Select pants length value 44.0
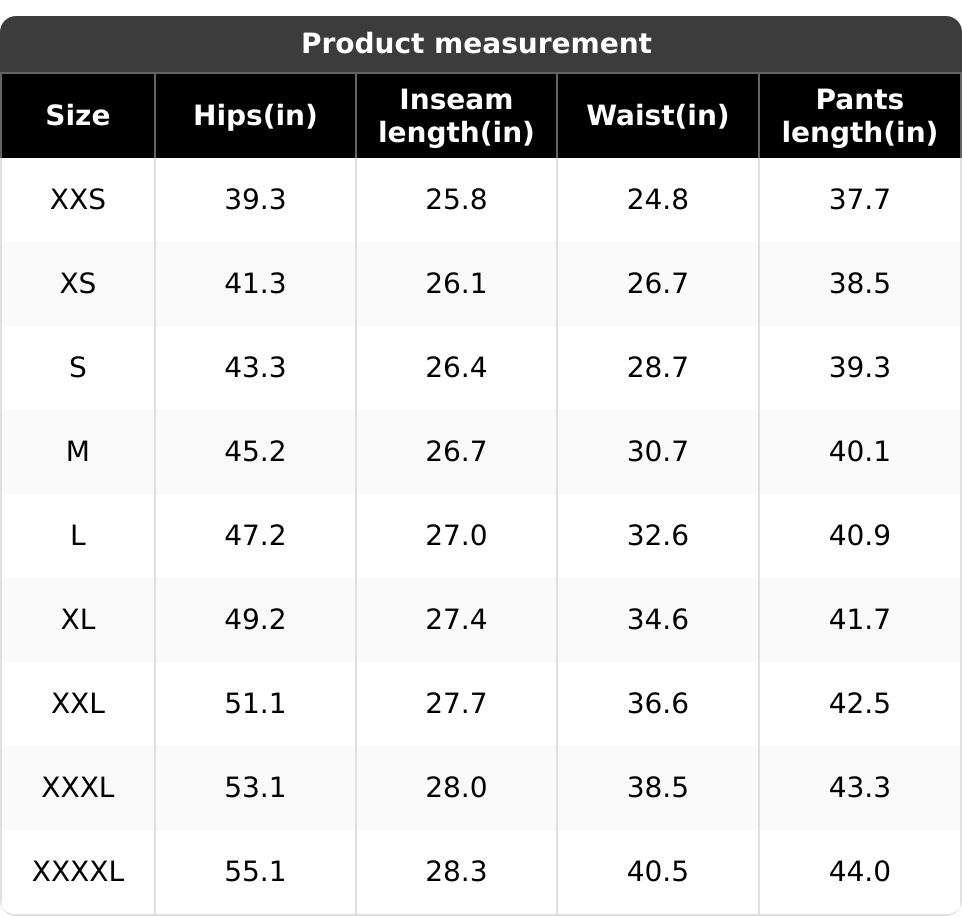 (860, 871)
